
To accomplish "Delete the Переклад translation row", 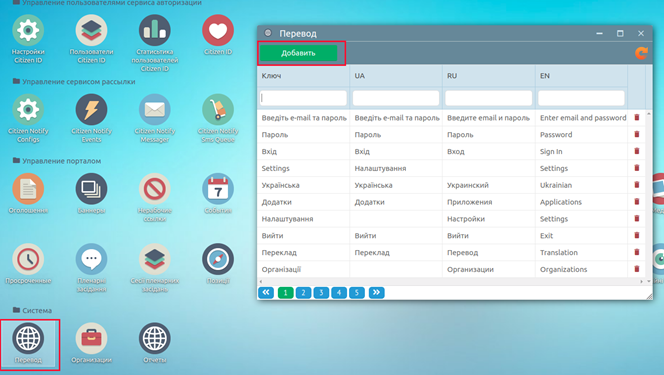I will [x=636, y=252].
